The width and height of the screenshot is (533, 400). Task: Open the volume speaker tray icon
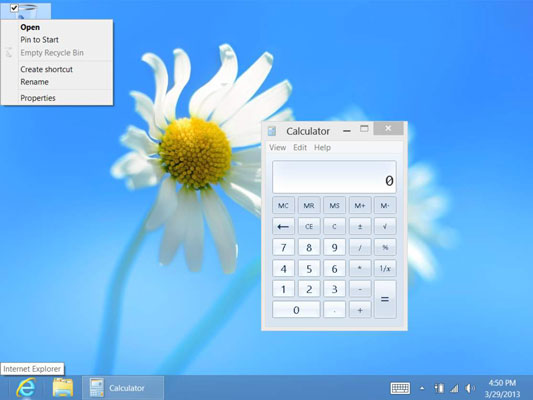(470, 388)
